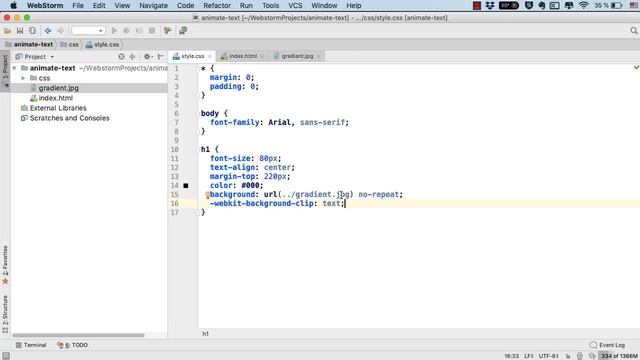Click the Run play button
Screen dimensions: 640x360
[114, 31]
